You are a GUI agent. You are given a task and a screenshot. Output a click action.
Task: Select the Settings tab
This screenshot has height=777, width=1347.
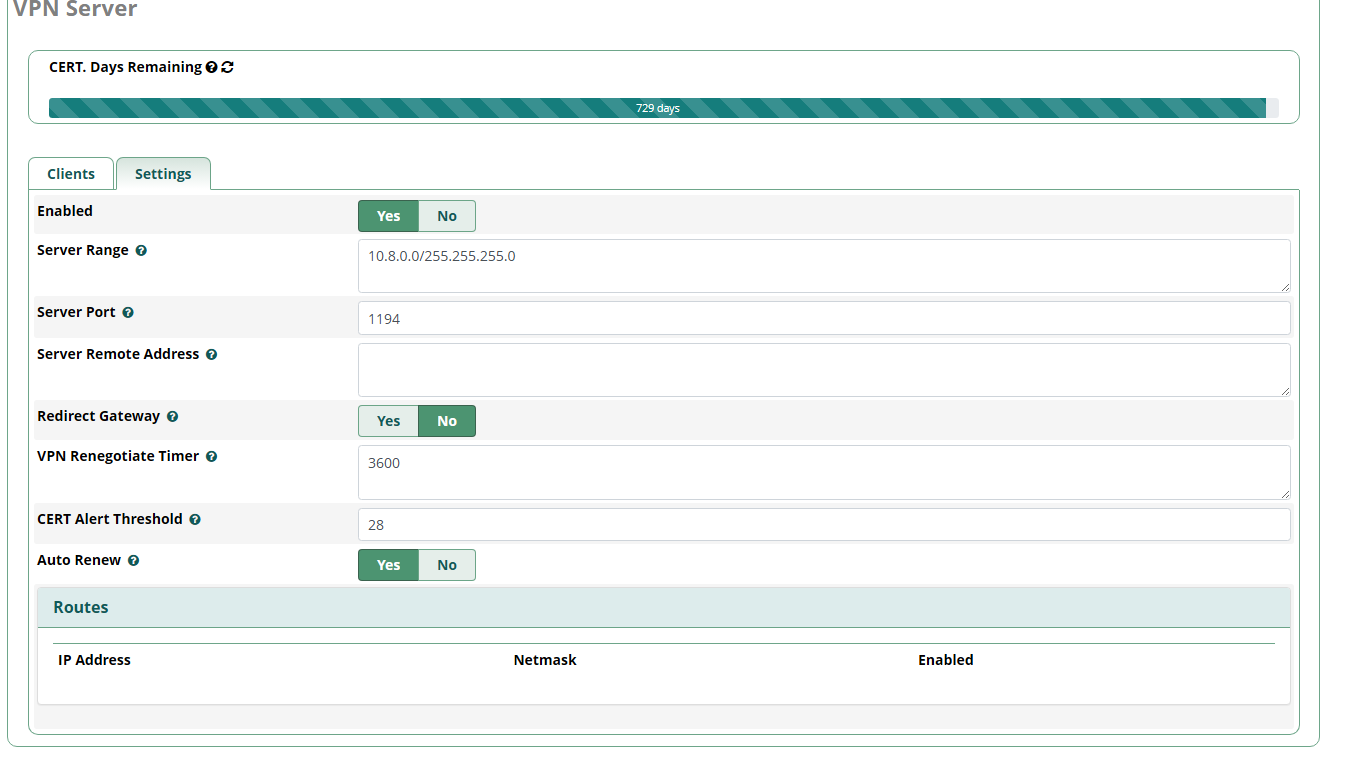point(163,174)
